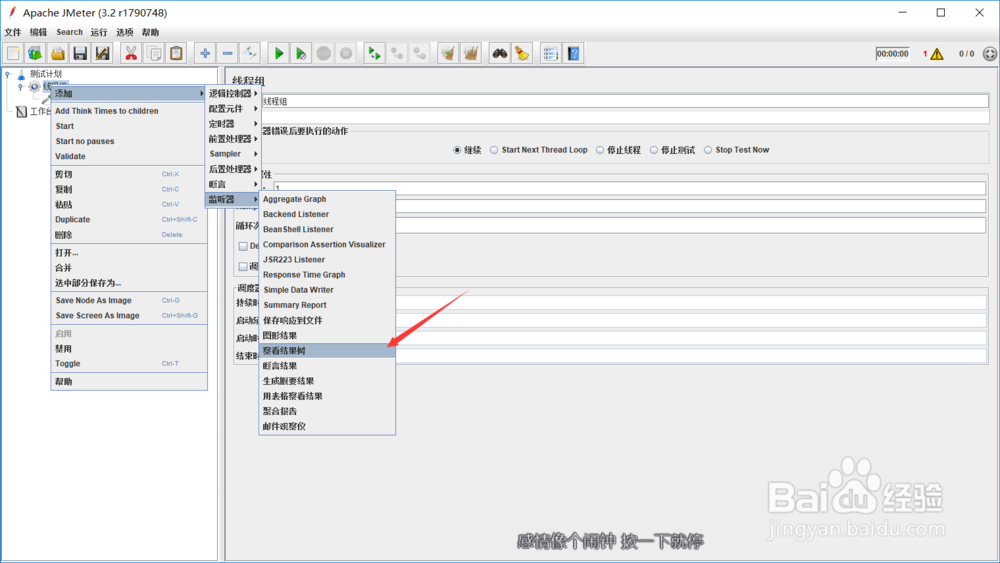Select the Stop Test Now radio
Viewport: 1000px width, 563px height.
(x=708, y=150)
